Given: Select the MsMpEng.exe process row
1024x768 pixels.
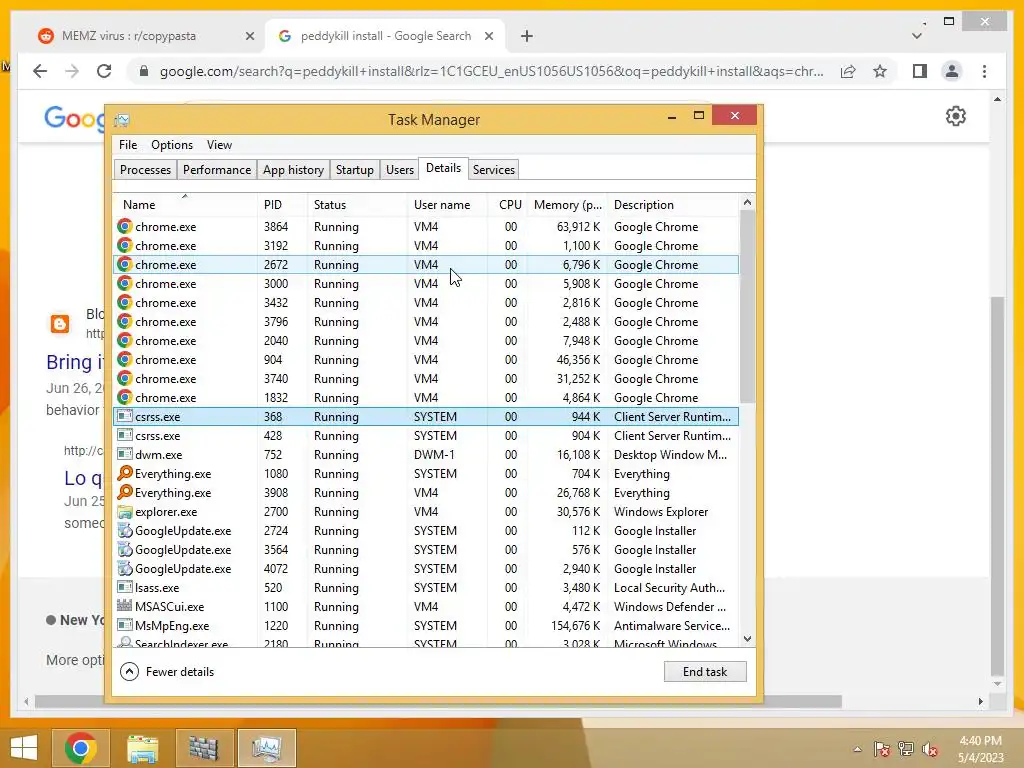Looking at the screenshot, I should tap(426, 626).
